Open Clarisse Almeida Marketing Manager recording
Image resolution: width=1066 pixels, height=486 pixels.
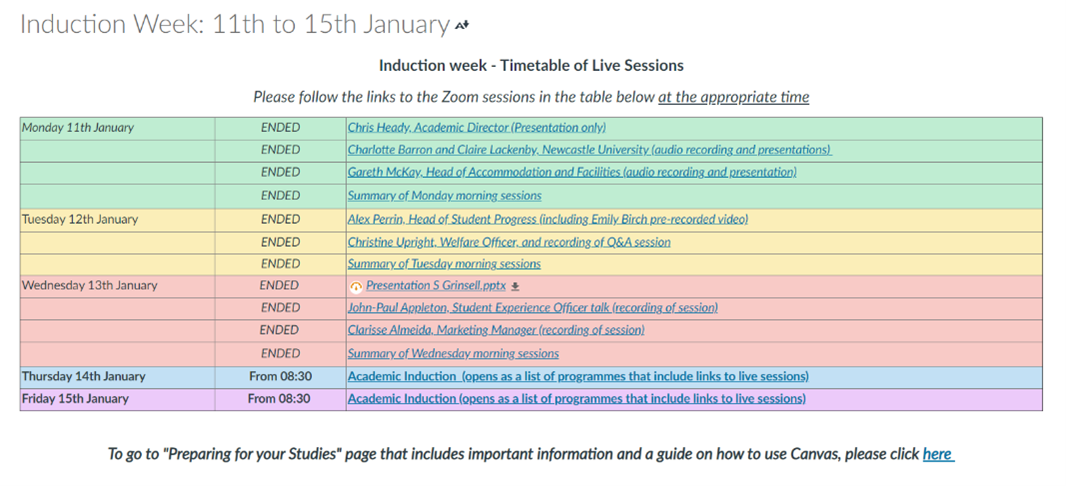pyautogui.click(x=496, y=330)
